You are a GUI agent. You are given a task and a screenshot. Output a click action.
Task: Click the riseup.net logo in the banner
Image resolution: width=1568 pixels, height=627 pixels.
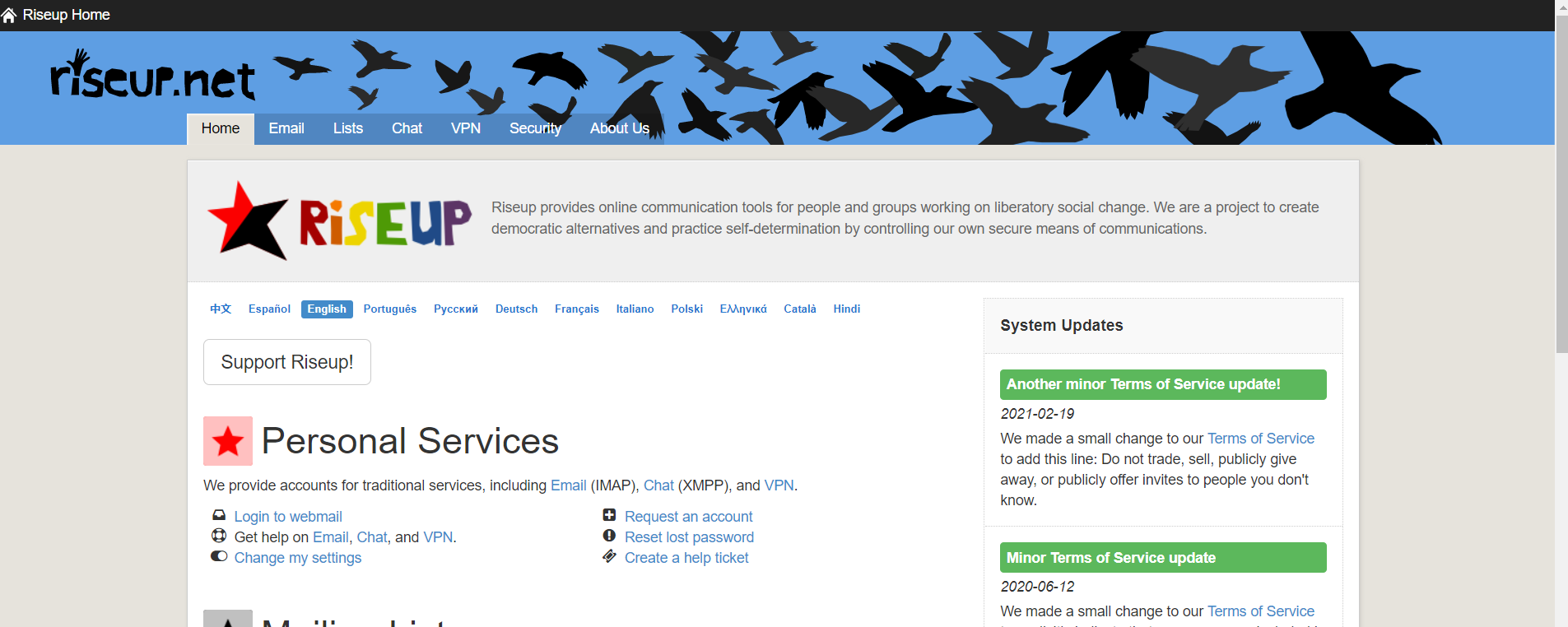tap(152, 75)
